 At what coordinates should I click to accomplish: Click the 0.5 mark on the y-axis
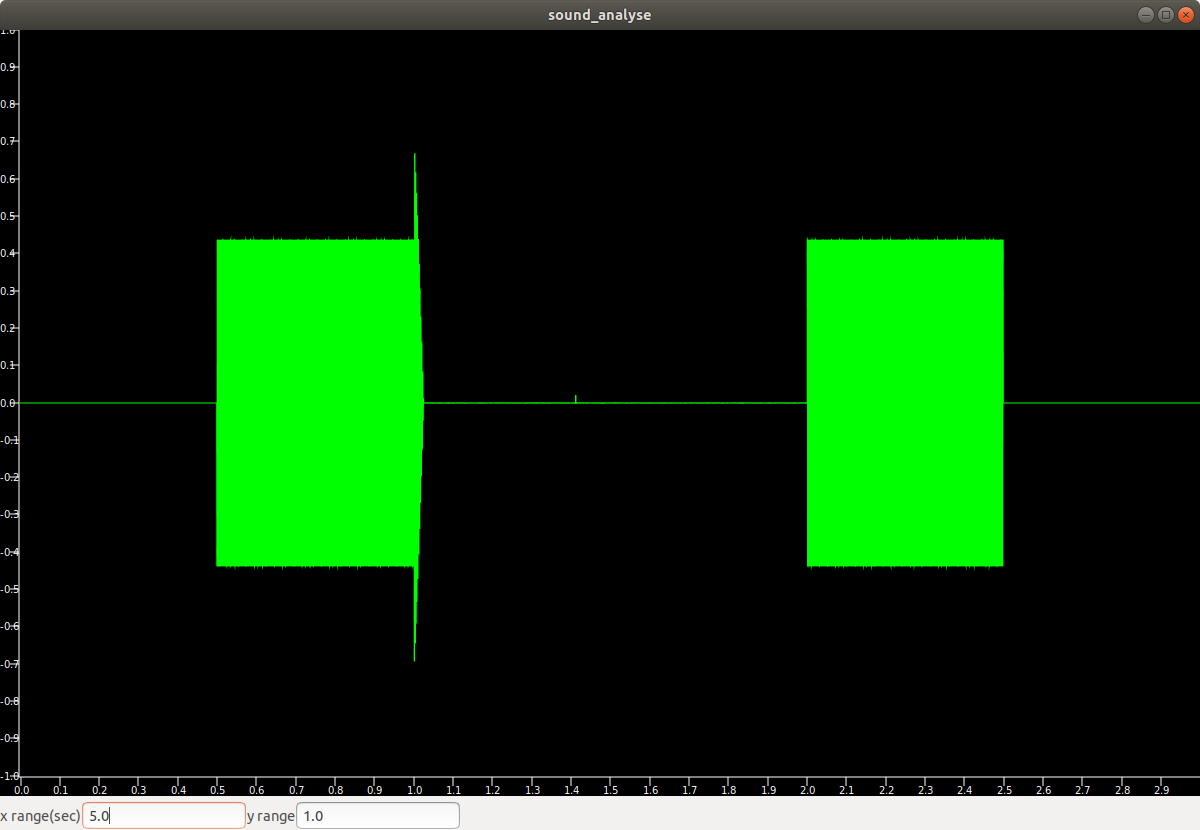coord(9,216)
